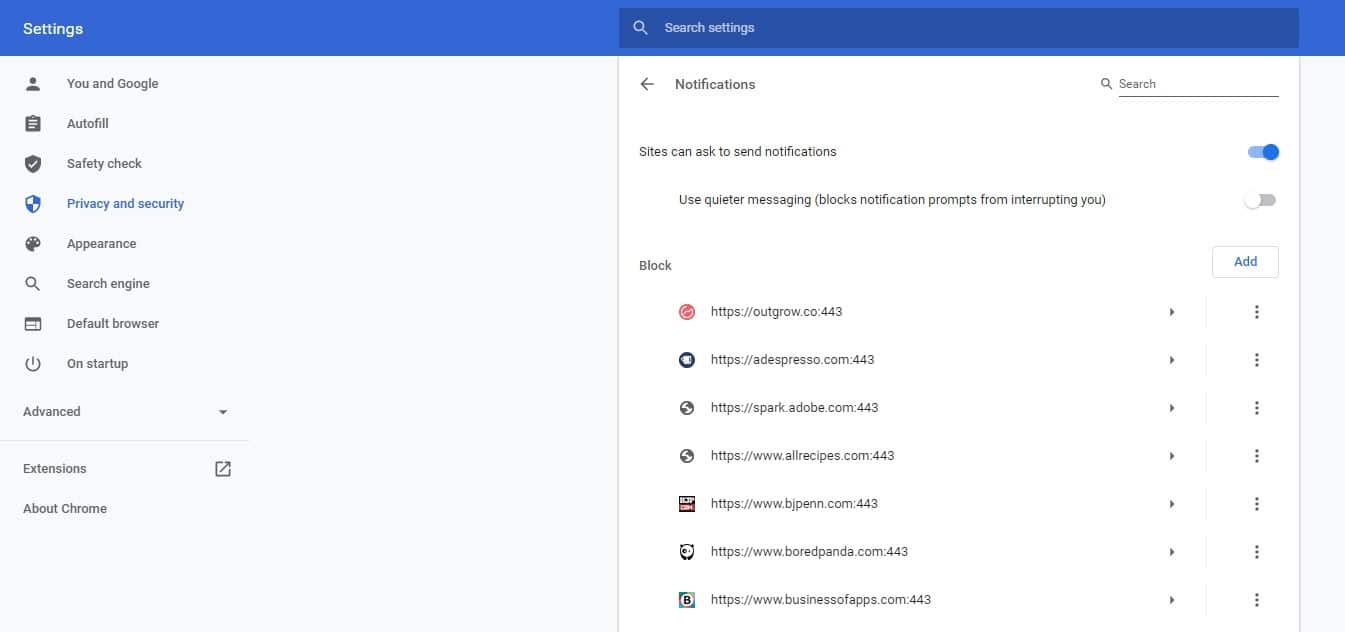Click the Appearance palette icon
This screenshot has width=1345, height=632.
click(x=33, y=243)
